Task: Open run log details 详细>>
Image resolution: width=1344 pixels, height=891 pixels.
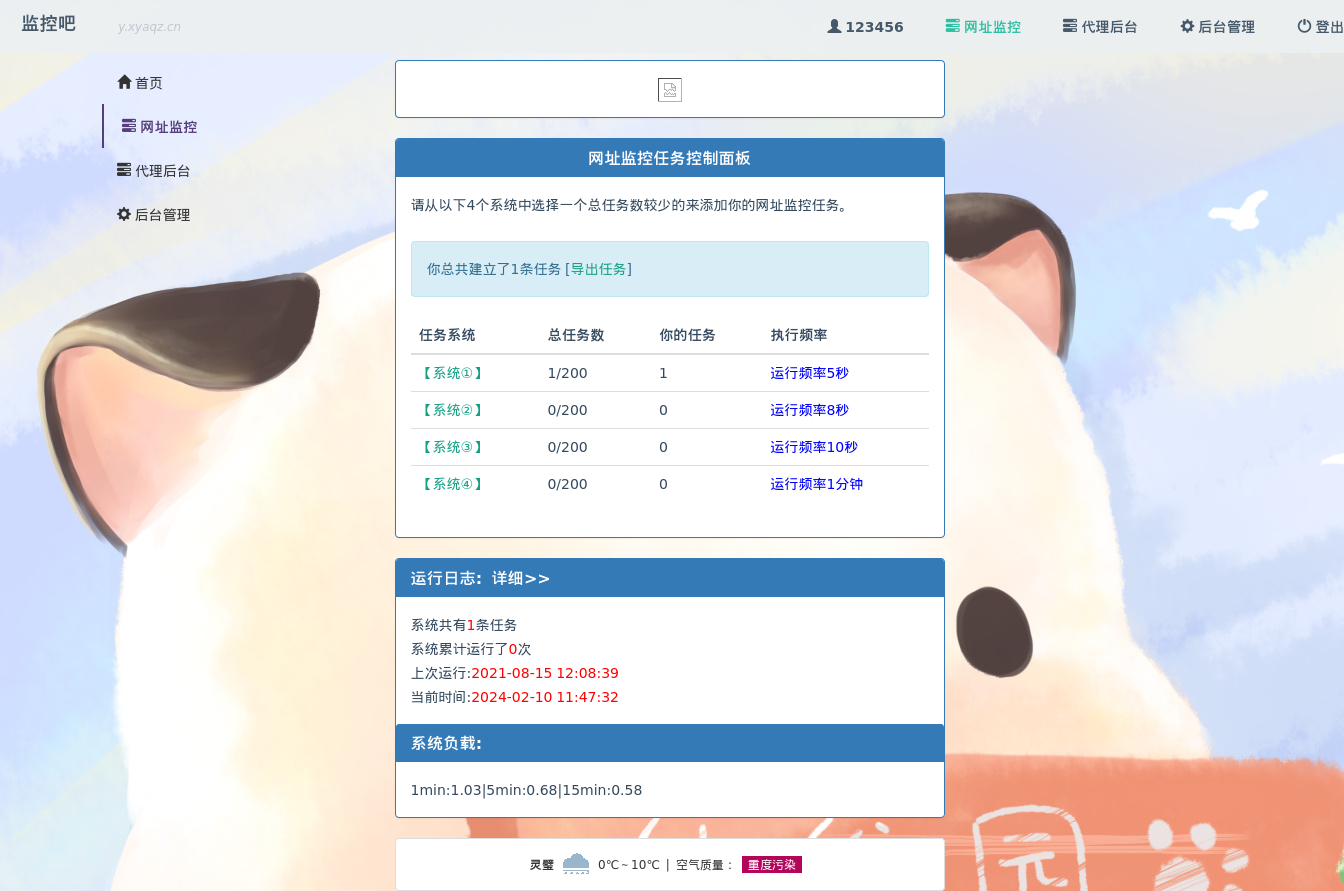Action: 521,578
